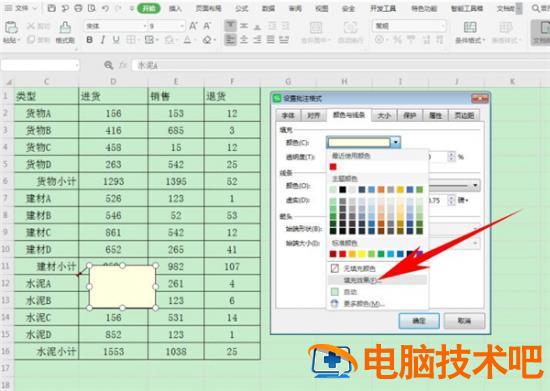Open the line style dropdown in dialog
550x391 pixels.
click(x=475, y=186)
